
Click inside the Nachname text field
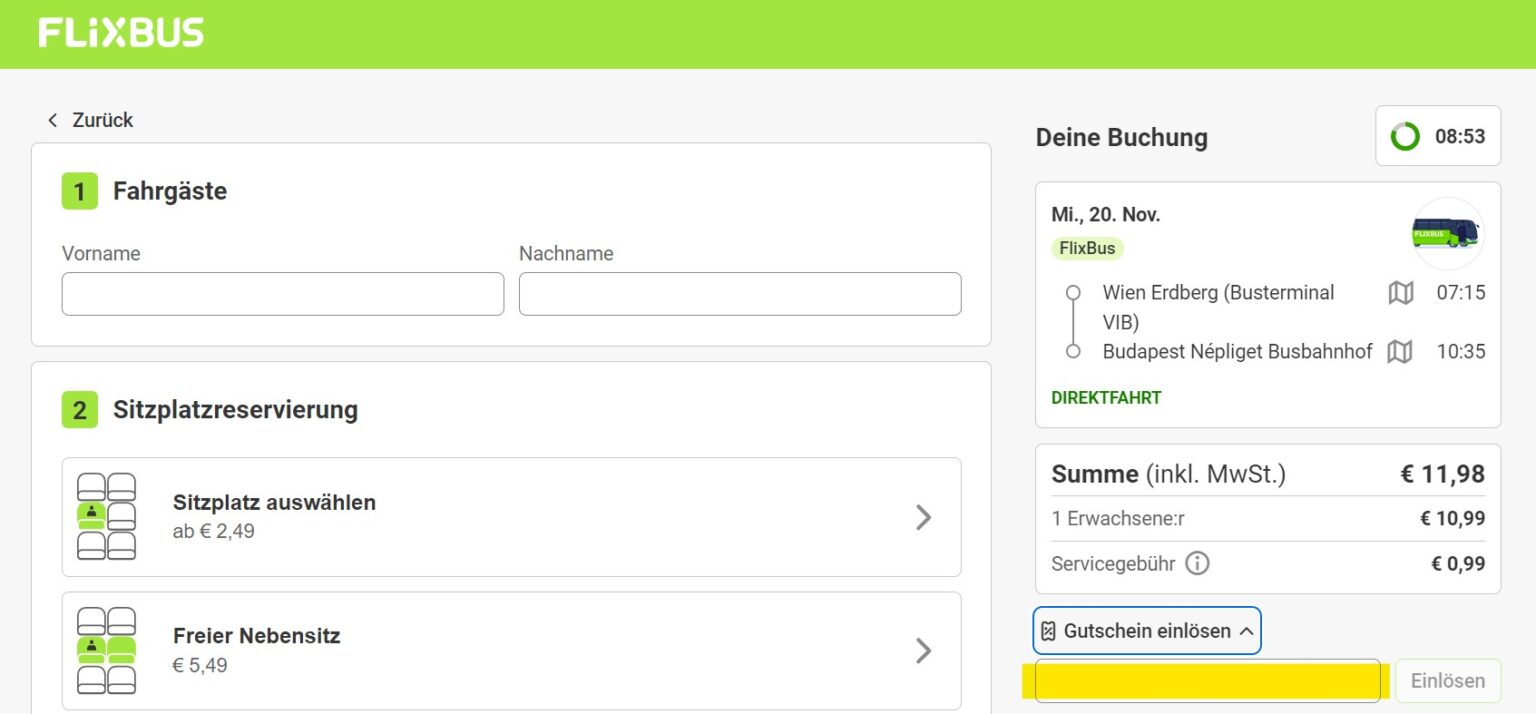tap(739, 293)
